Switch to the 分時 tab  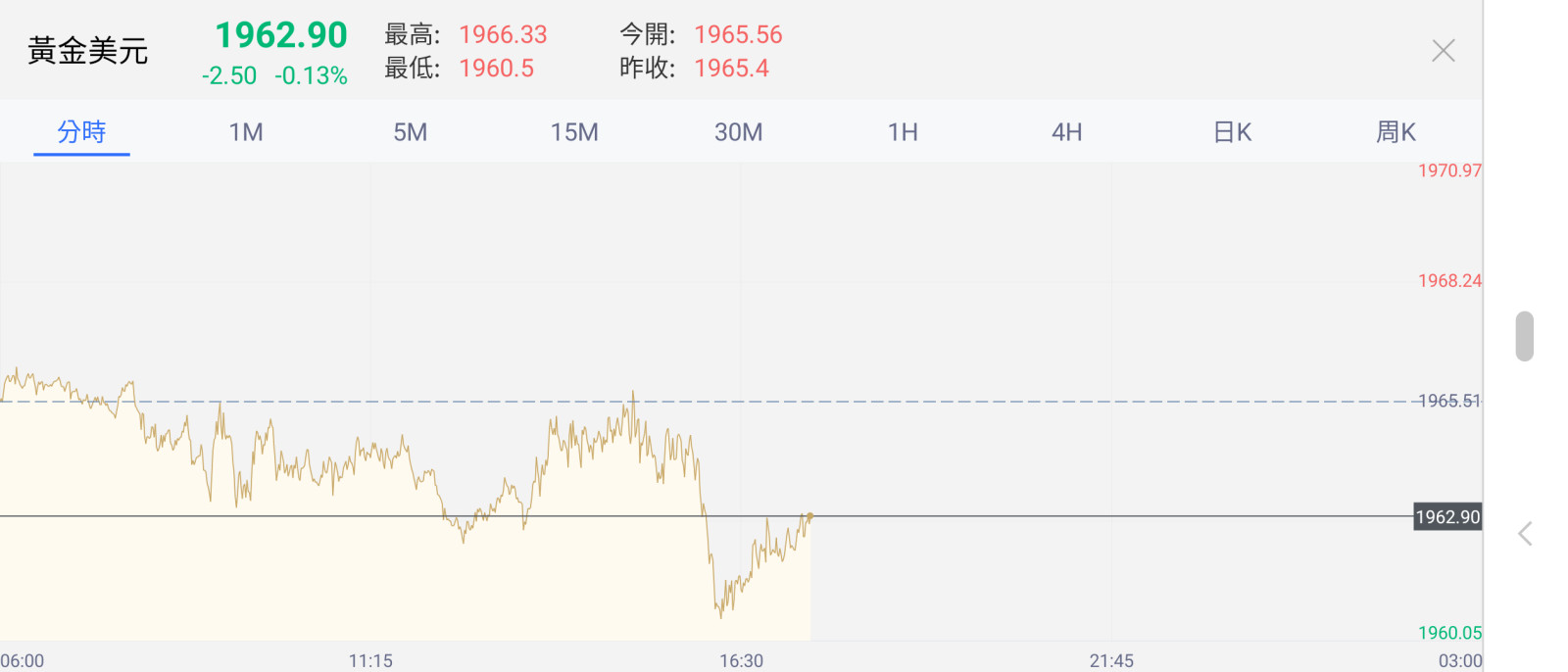click(81, 132)
